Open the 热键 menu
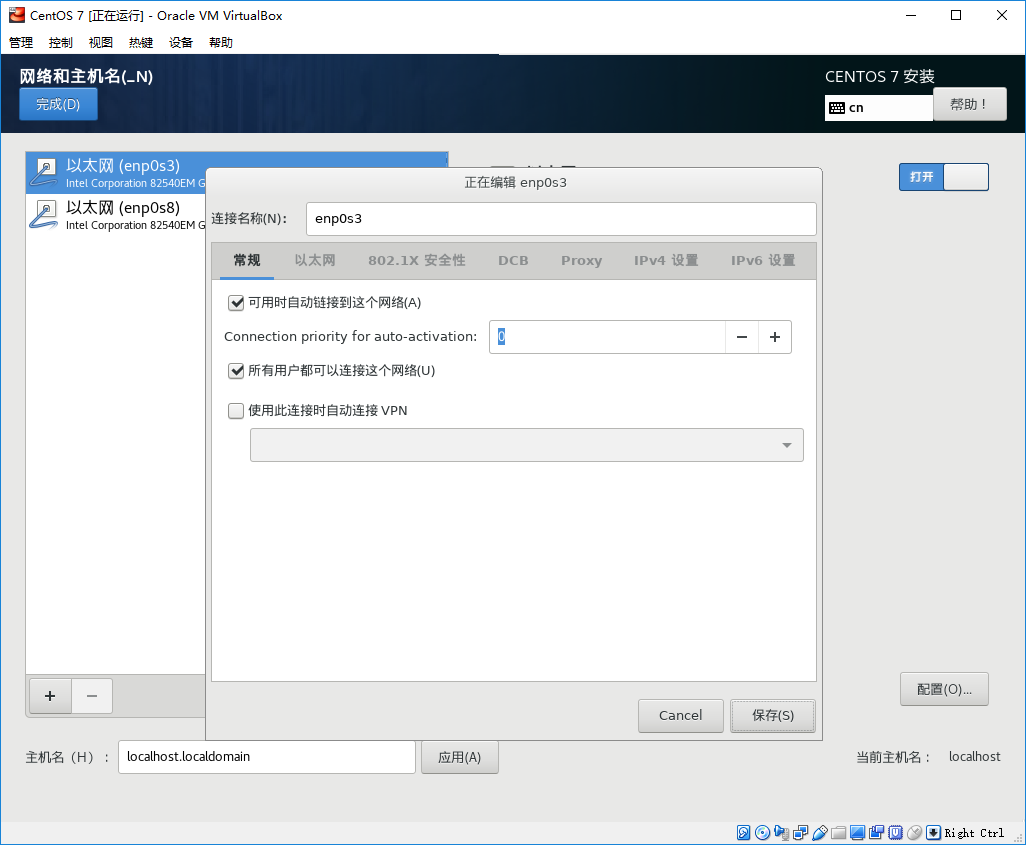This screenshot has width=1026, height=845. (x=141, y=43)
